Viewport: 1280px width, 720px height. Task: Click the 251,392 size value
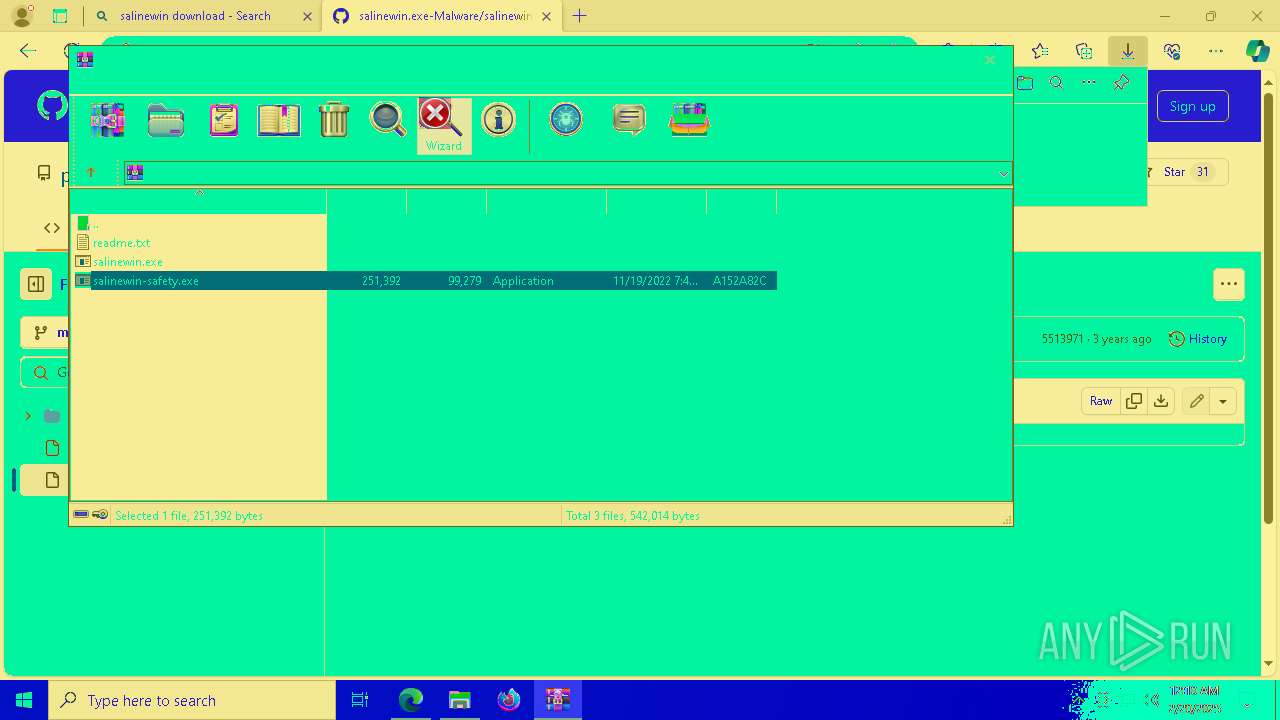(381, 281)
